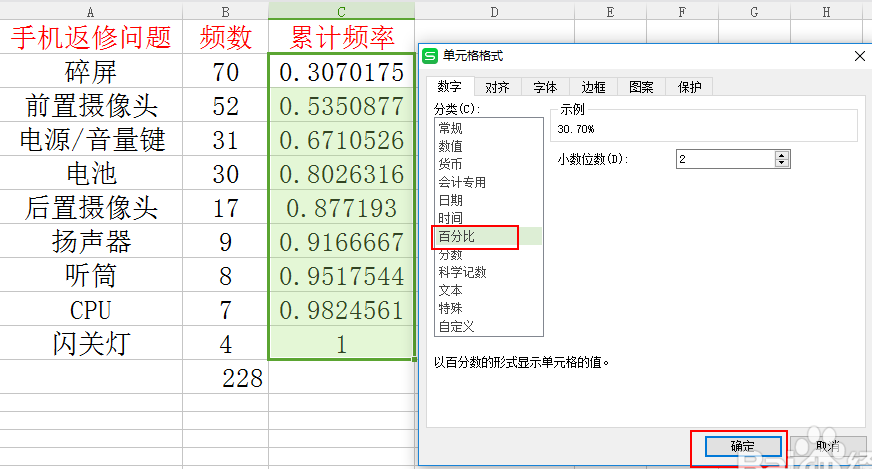Select 百分比 category
This screenshot has width=872, height=469.
(488, 236)
